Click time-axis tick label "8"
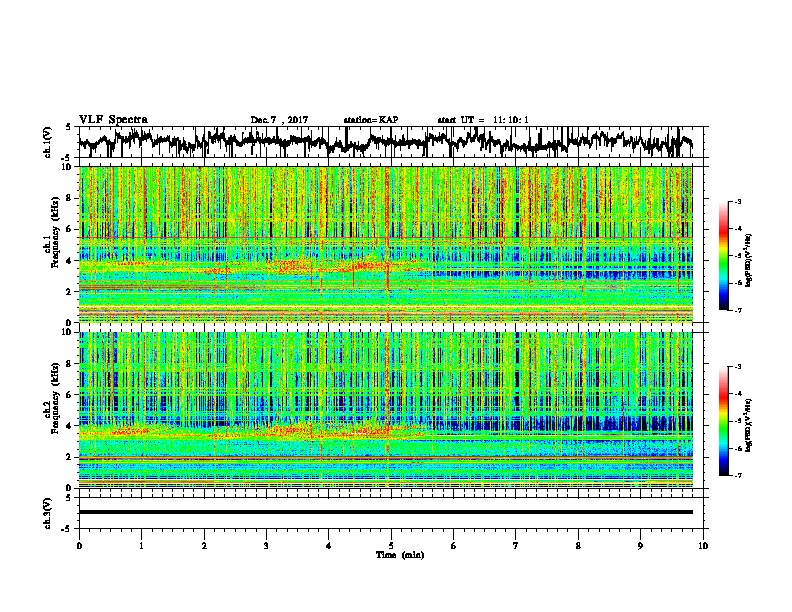The width and height of the screenshot is (792, 612). click(x=578, y=546)
